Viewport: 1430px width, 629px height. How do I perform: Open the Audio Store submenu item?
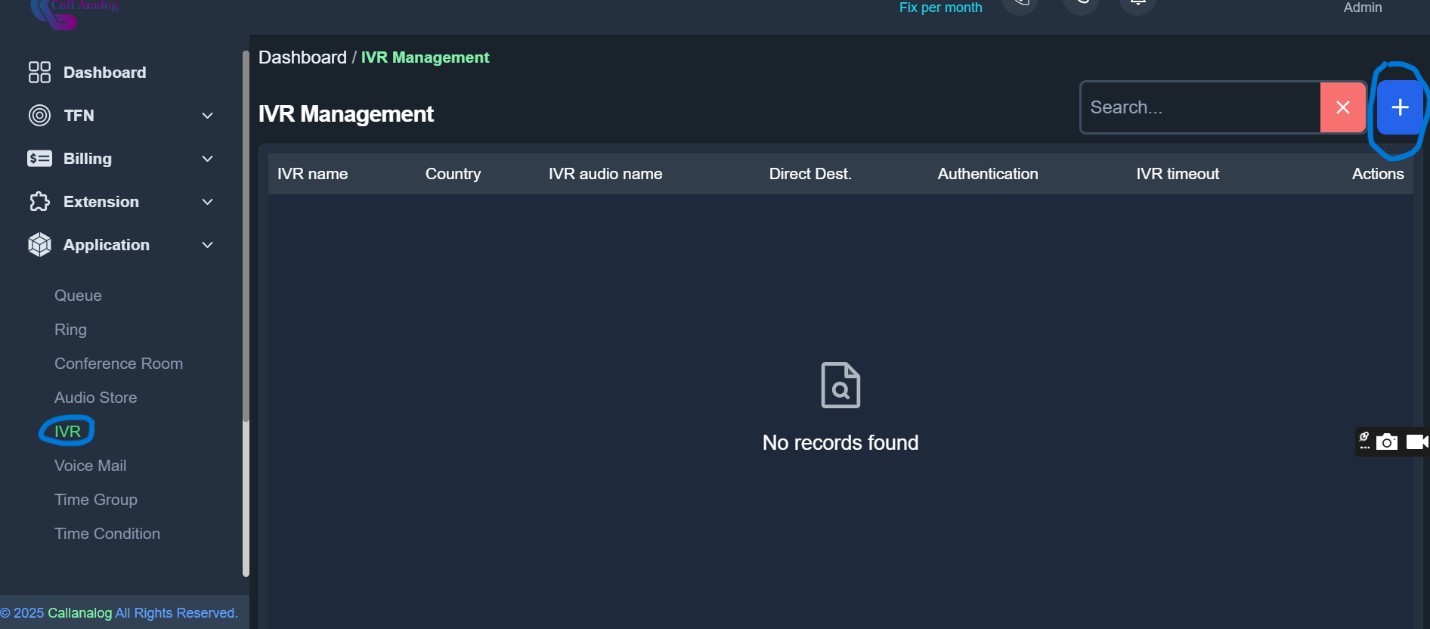point(95,397)
